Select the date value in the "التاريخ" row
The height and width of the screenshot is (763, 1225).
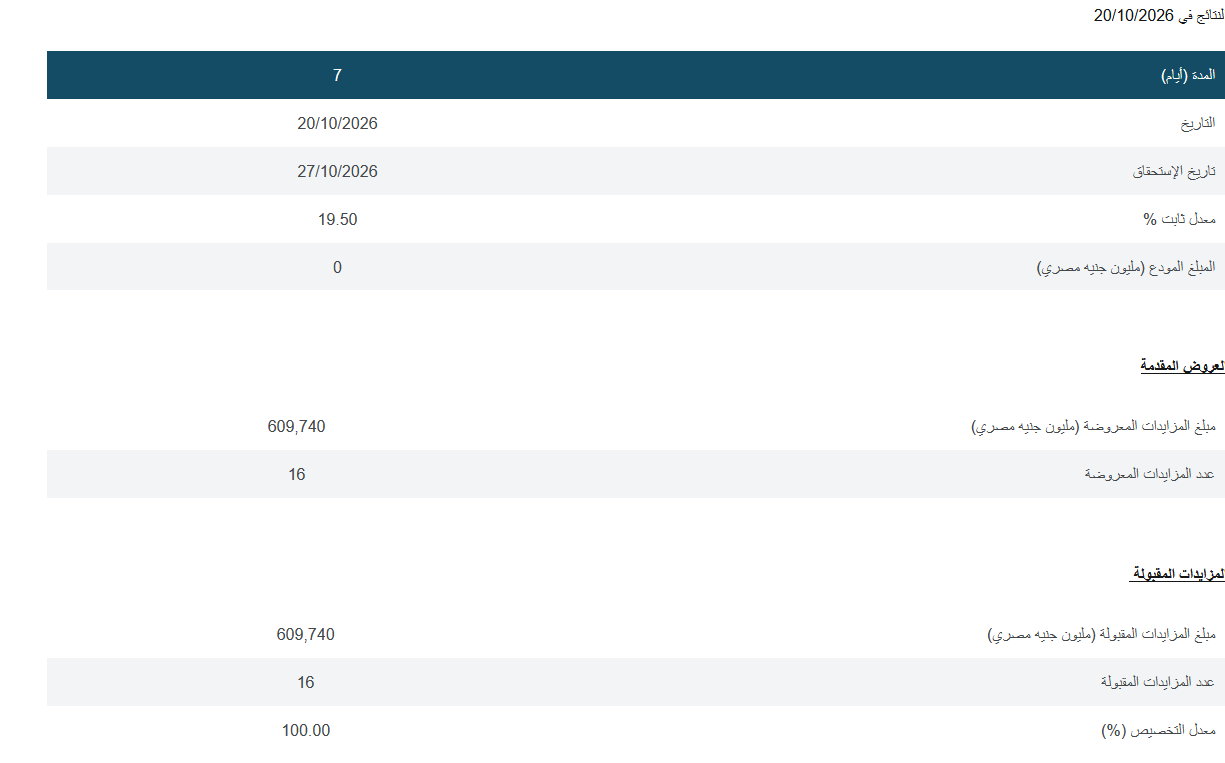337,123
